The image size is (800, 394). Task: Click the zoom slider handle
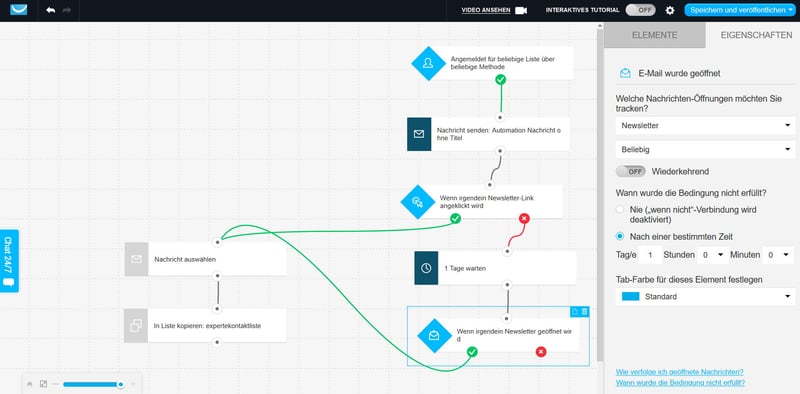(x=120, y=384)
